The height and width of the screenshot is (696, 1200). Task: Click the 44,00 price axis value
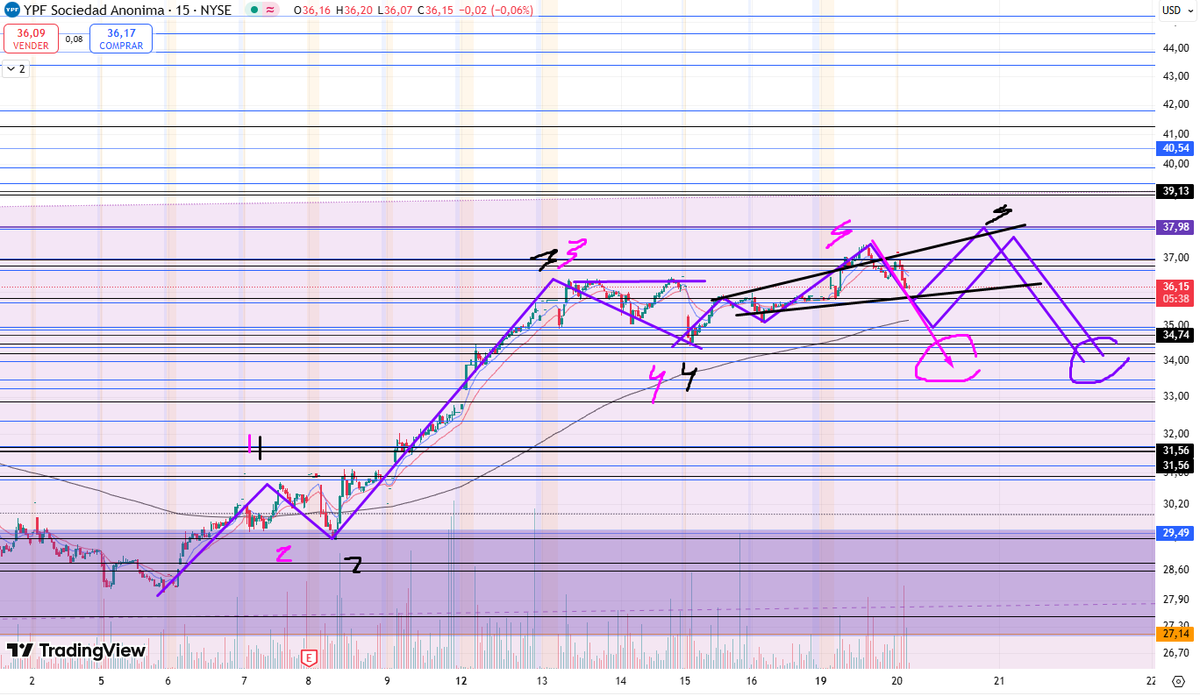point(1174,48)
